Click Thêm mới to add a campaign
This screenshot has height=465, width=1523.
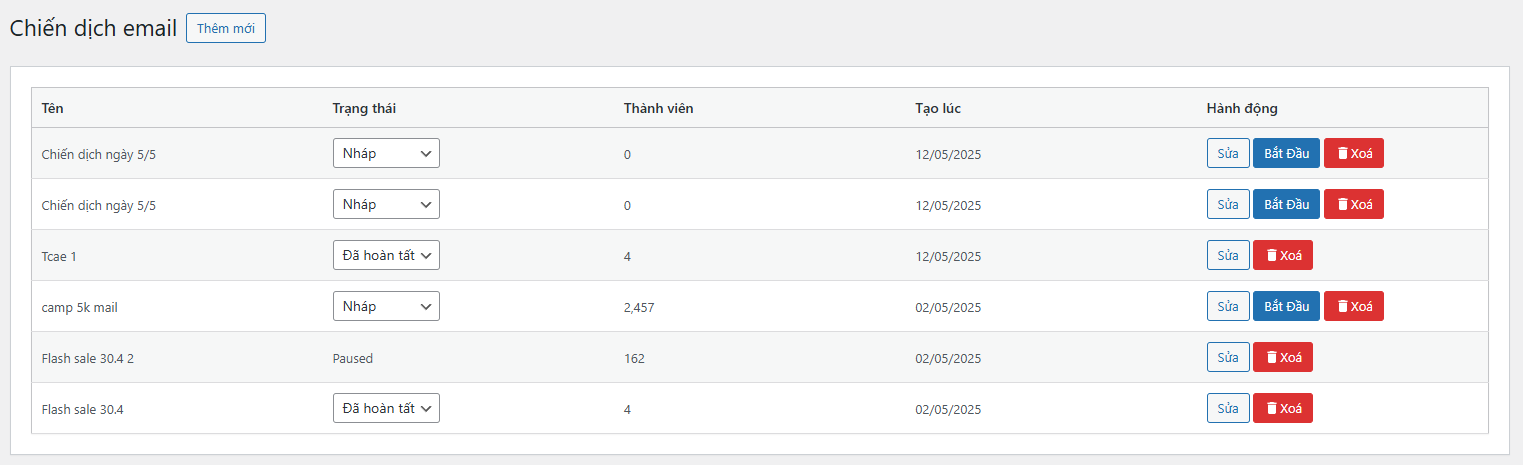(226, 28)
